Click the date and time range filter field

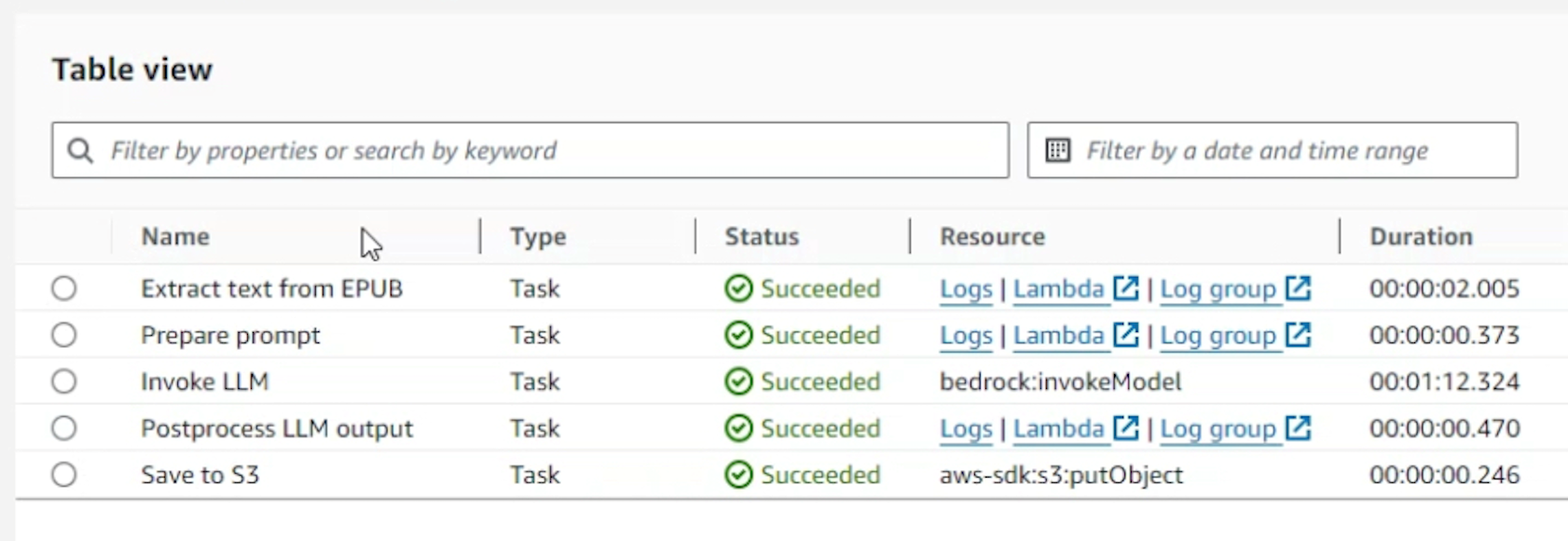(x=1286, y=150)
